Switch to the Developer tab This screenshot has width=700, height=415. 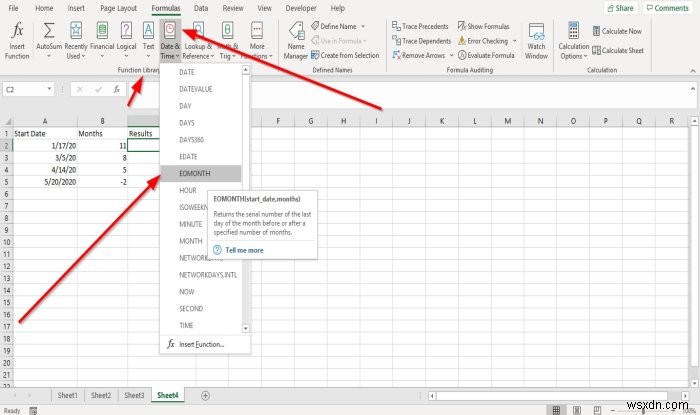point(301,8)
